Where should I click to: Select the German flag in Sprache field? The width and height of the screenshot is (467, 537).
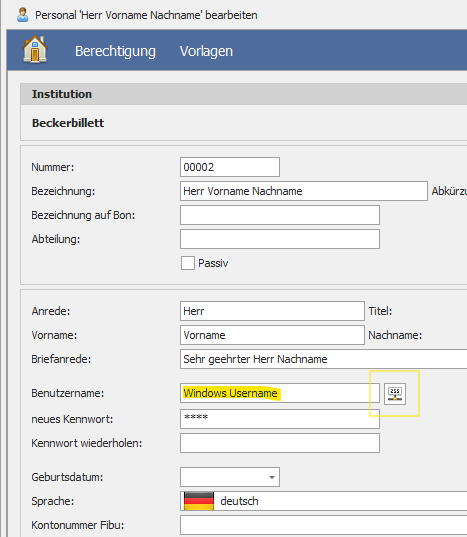tap(199, 501)
